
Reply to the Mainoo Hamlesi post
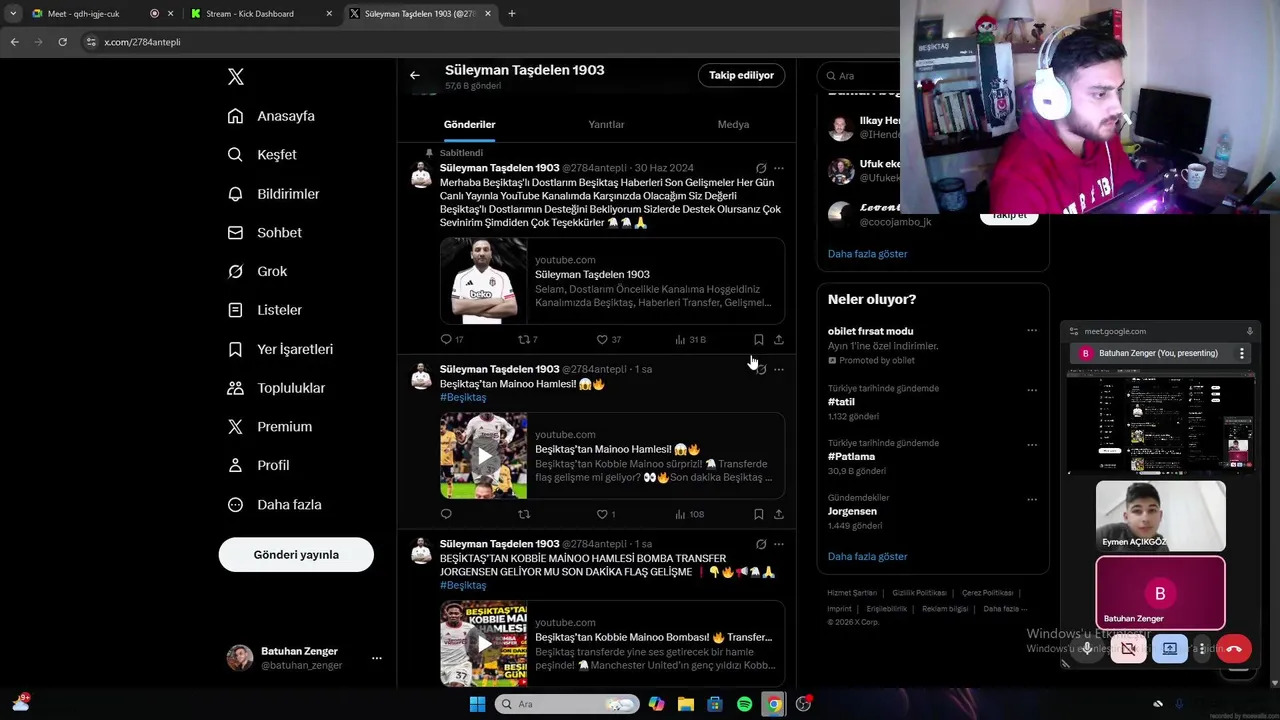(x=446, y=515)
